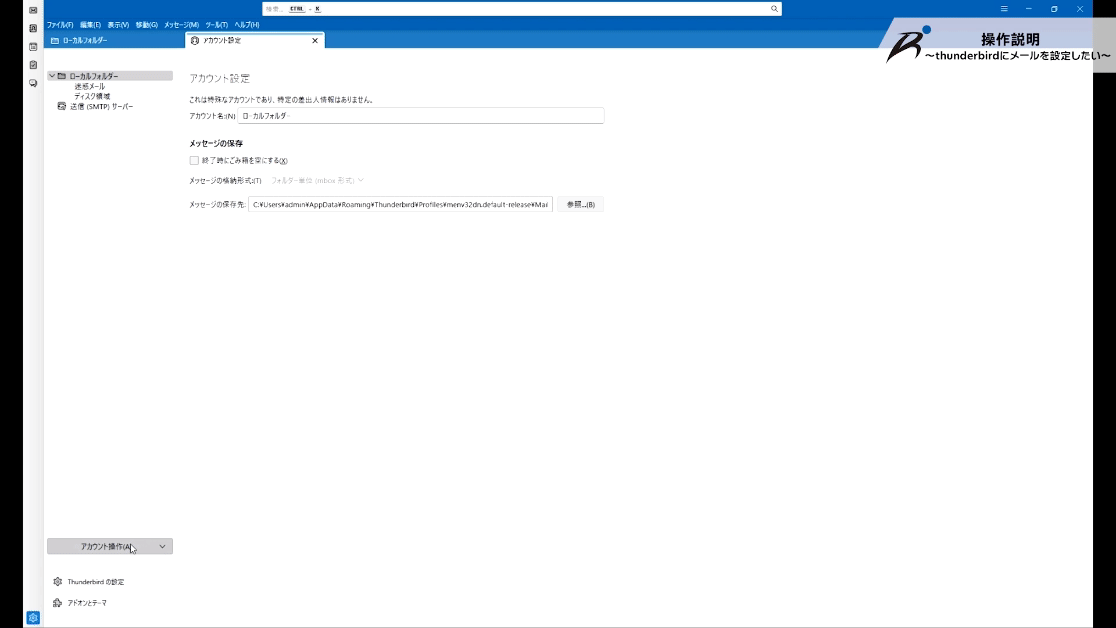This screenshot has width=1116, height=628.
Task: Open the Address Book space icon
Action: [33, 28]
